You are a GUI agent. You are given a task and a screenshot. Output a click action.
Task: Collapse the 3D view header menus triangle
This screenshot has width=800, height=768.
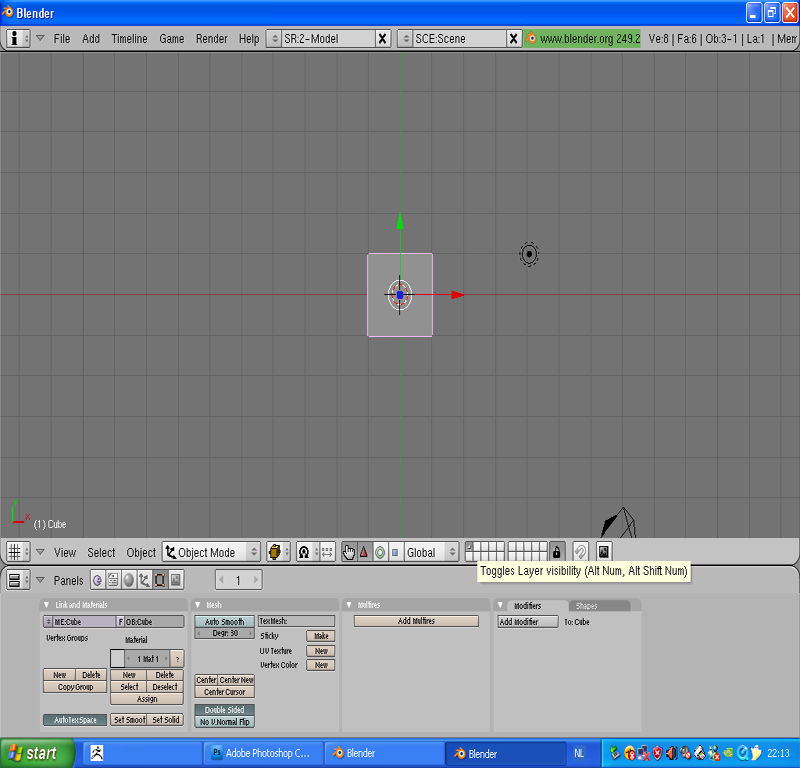pyautogui.click(x=40, y=552)
